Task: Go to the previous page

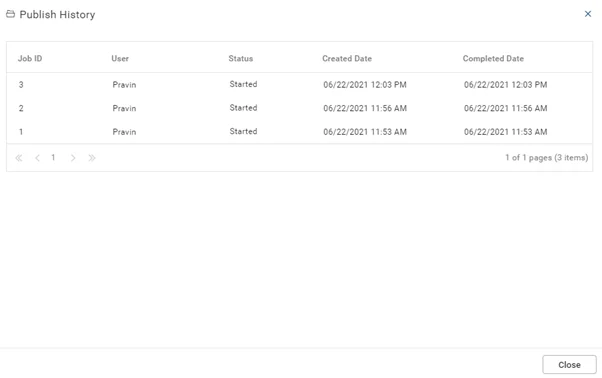Action: coord(37,158)
